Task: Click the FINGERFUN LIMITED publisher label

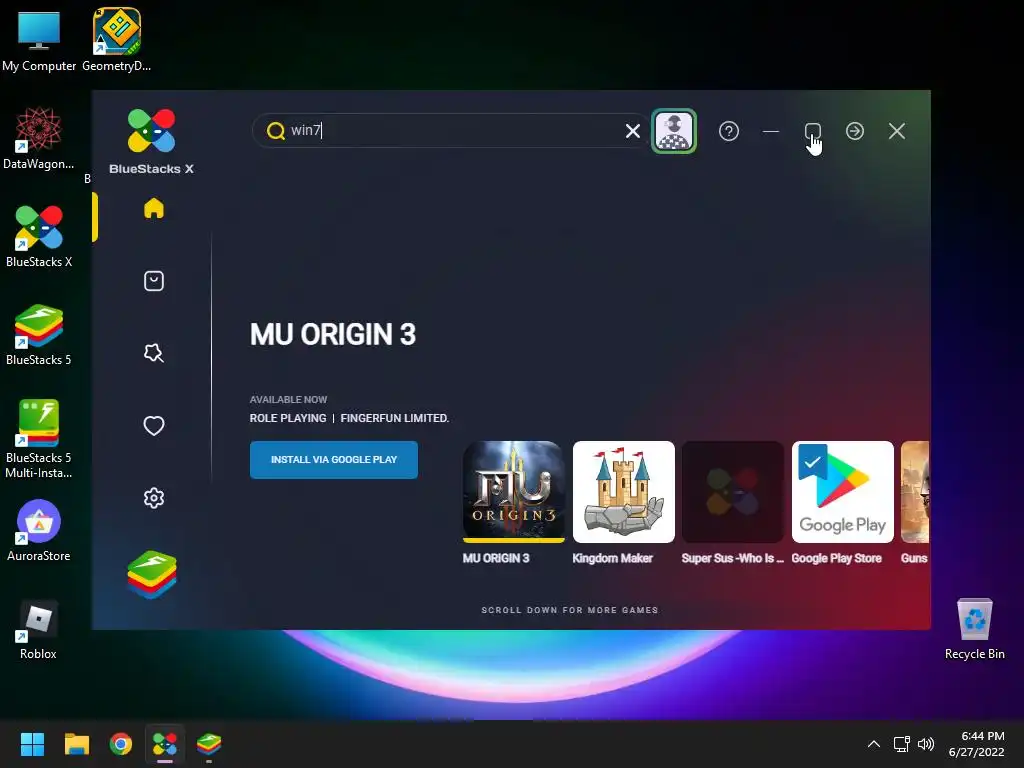Action: 394,418
